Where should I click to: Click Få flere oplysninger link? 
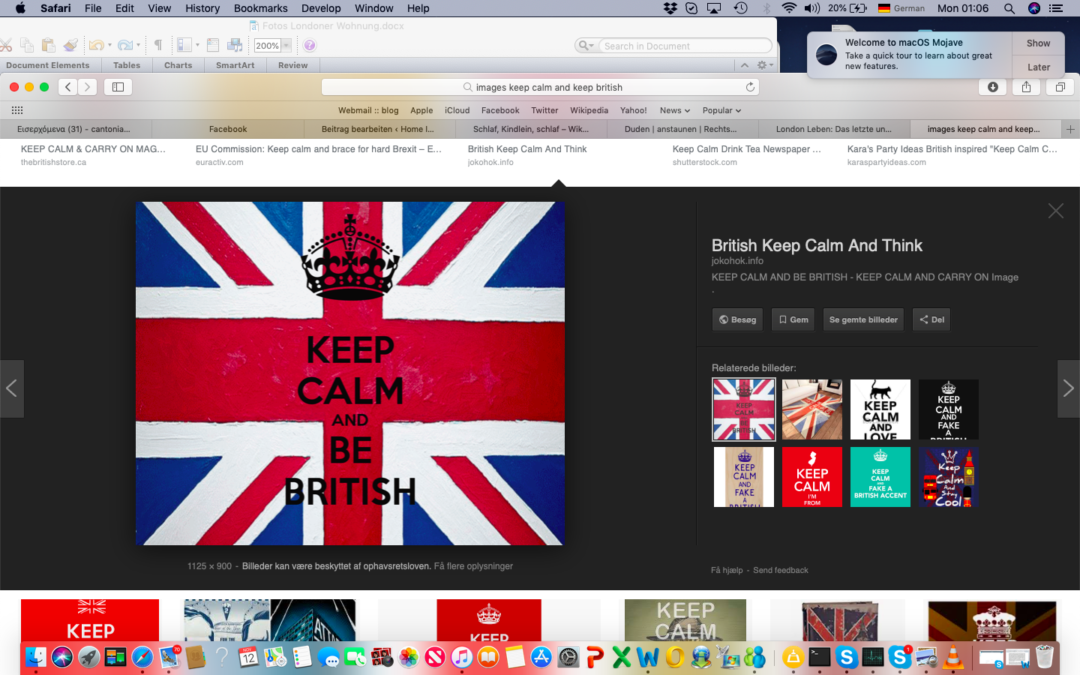tap(473, 566)
